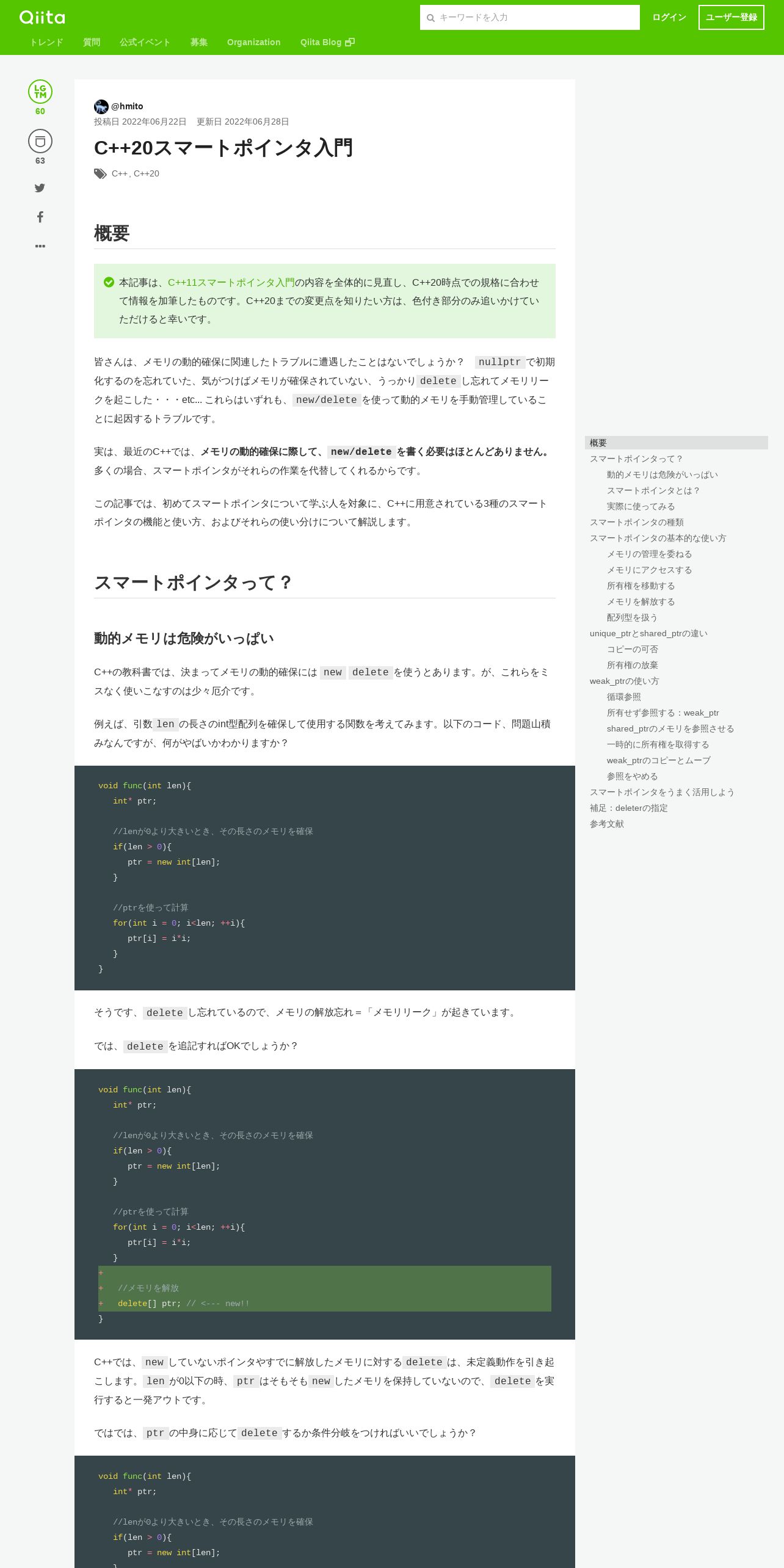This screenshot has height=1568, width=784.
Task: Share article via Facebook icon
Action: tap(40, 217)
